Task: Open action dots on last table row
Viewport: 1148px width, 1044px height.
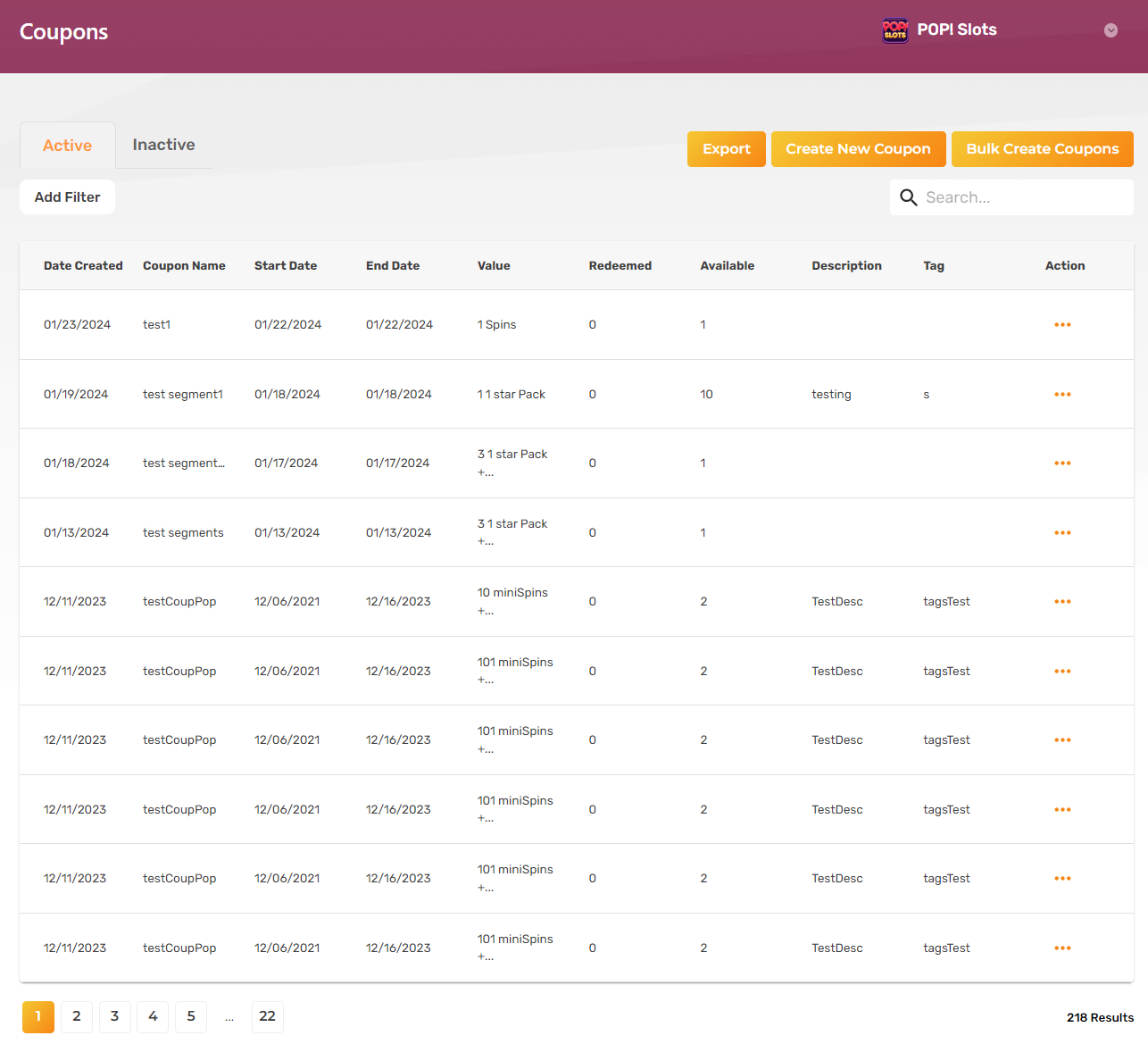Action: pos(1062,948)
